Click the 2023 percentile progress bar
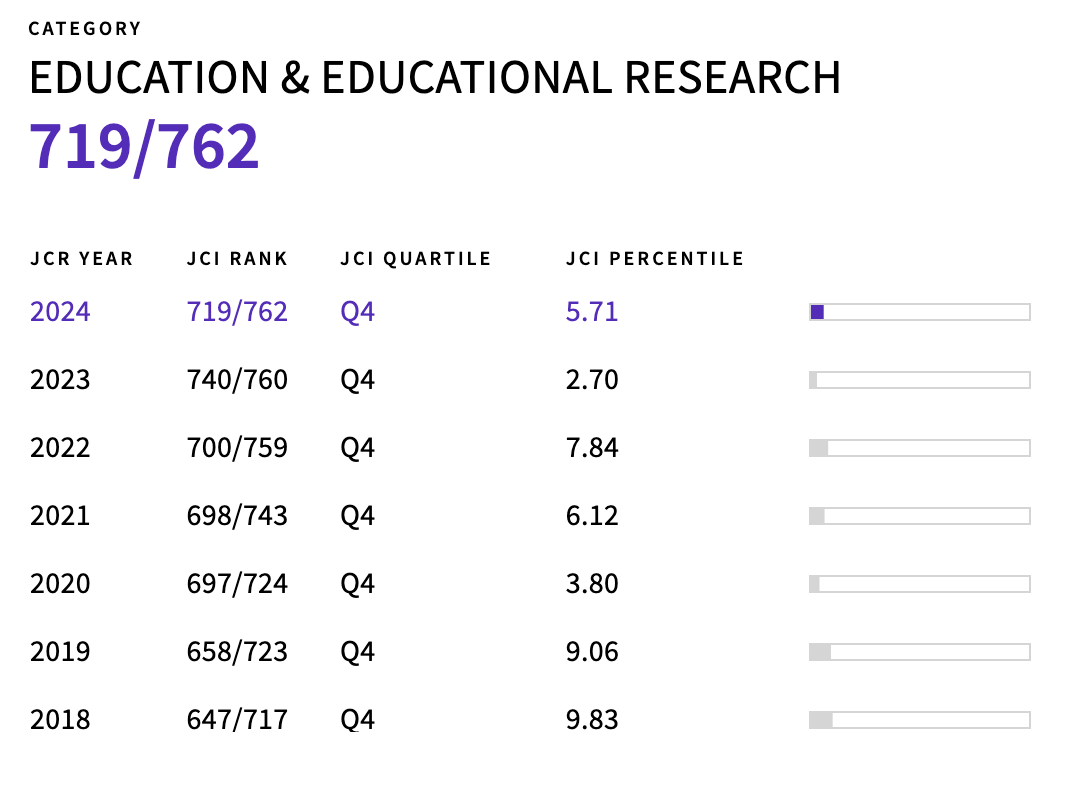This screenshot has height=792, width=1078. click(919, 380)
